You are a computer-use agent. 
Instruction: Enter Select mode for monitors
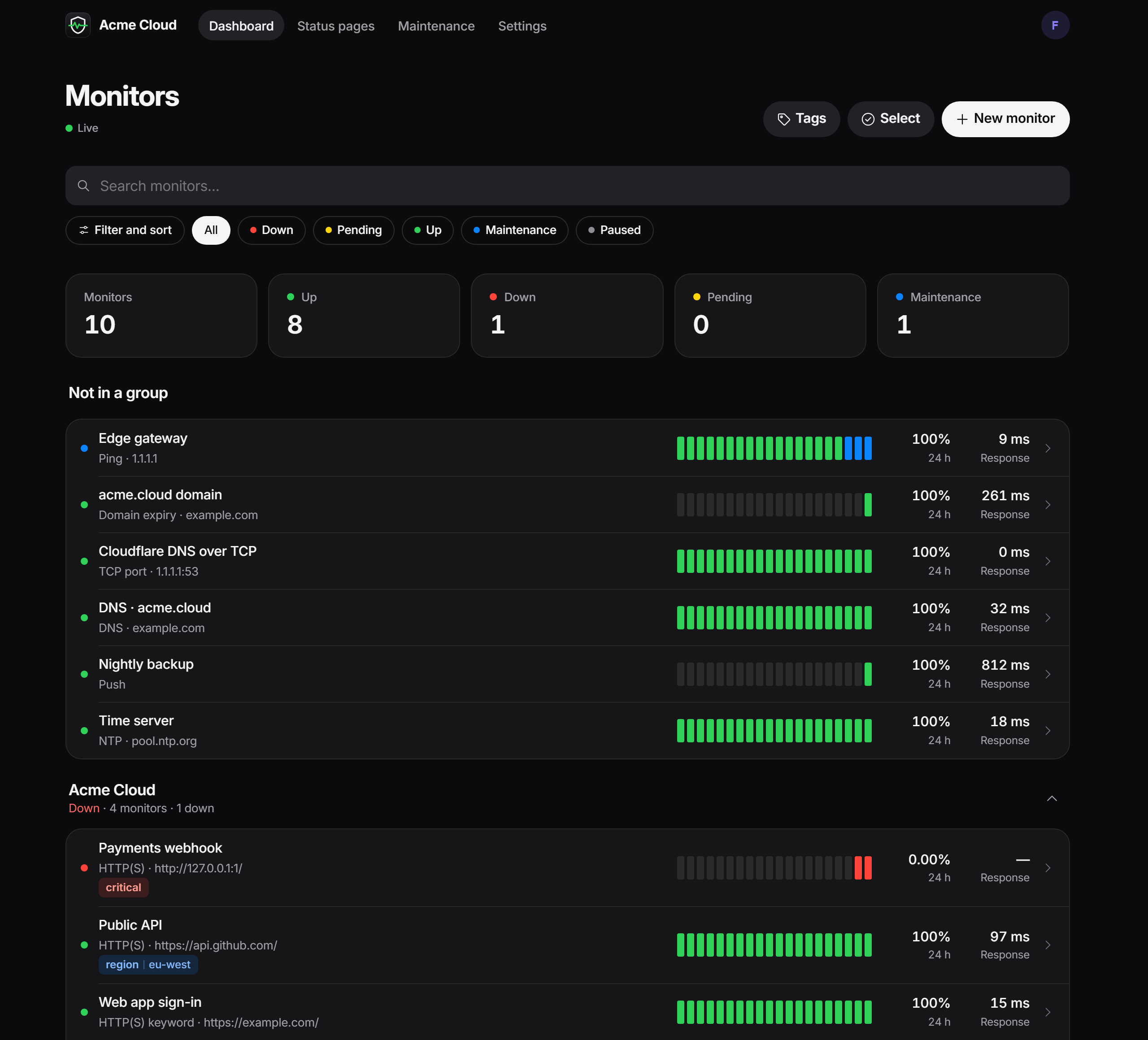[x=891, y=119]
